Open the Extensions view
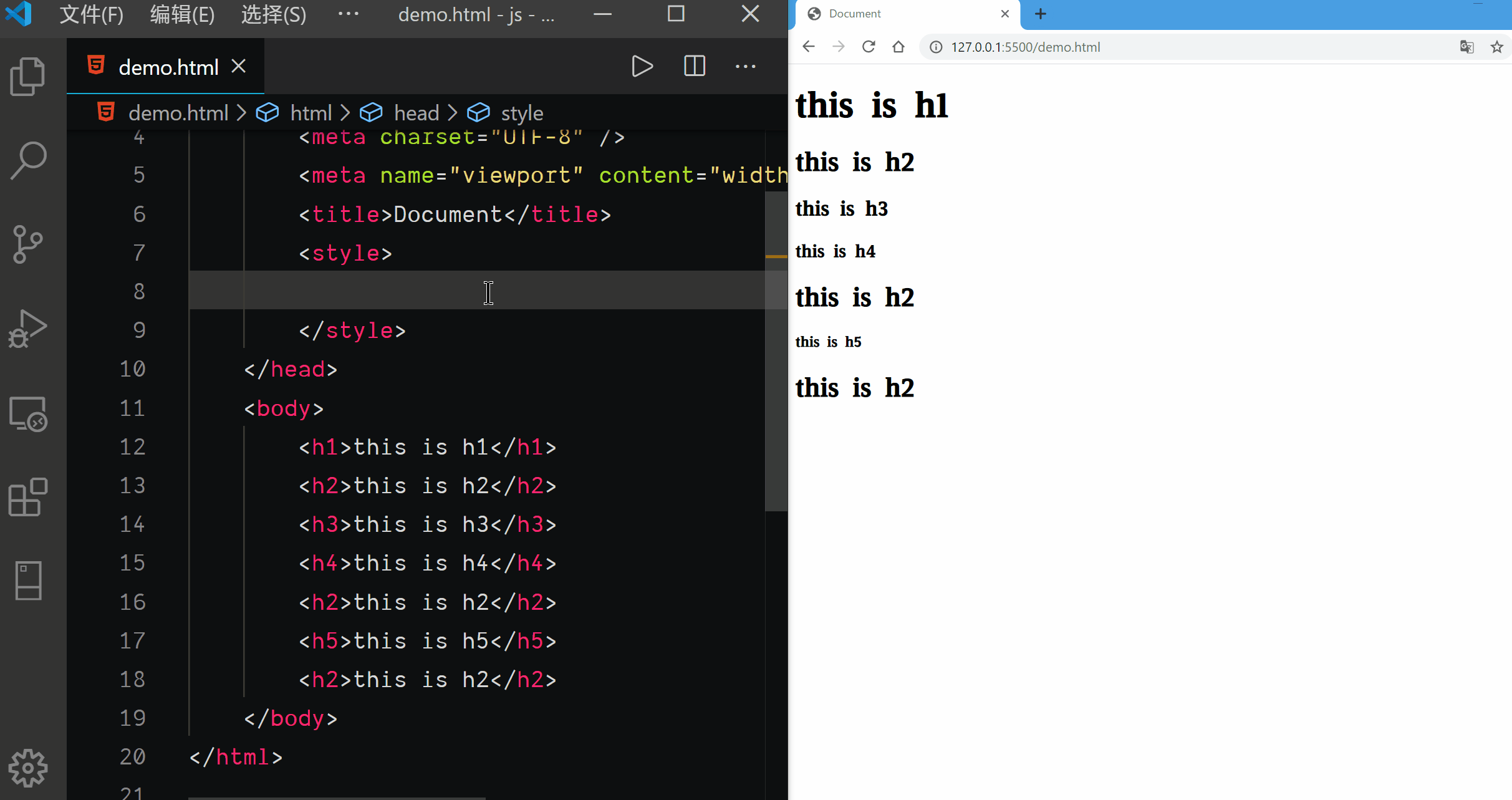This screenshot has width=1512, height=800. pyautogui.click(x=28, y=497)
